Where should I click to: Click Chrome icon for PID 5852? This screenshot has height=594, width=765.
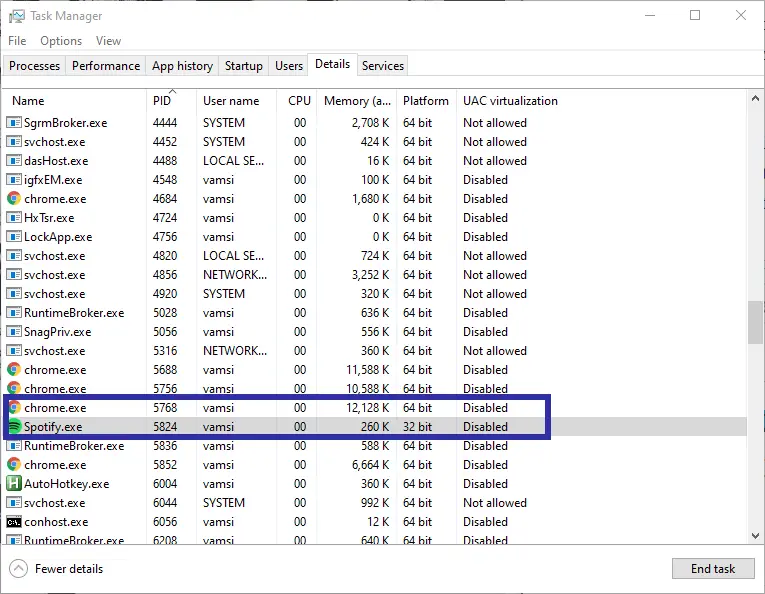[x=14, y=465]
